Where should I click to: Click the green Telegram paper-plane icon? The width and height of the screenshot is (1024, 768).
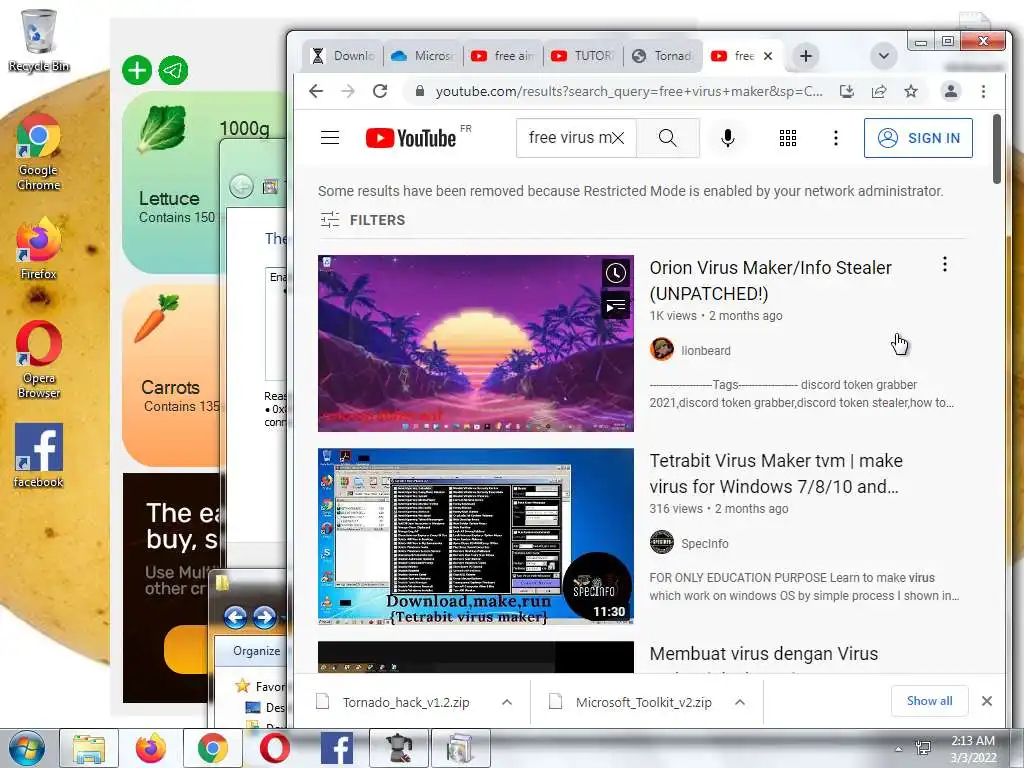(x=173, y=70)
